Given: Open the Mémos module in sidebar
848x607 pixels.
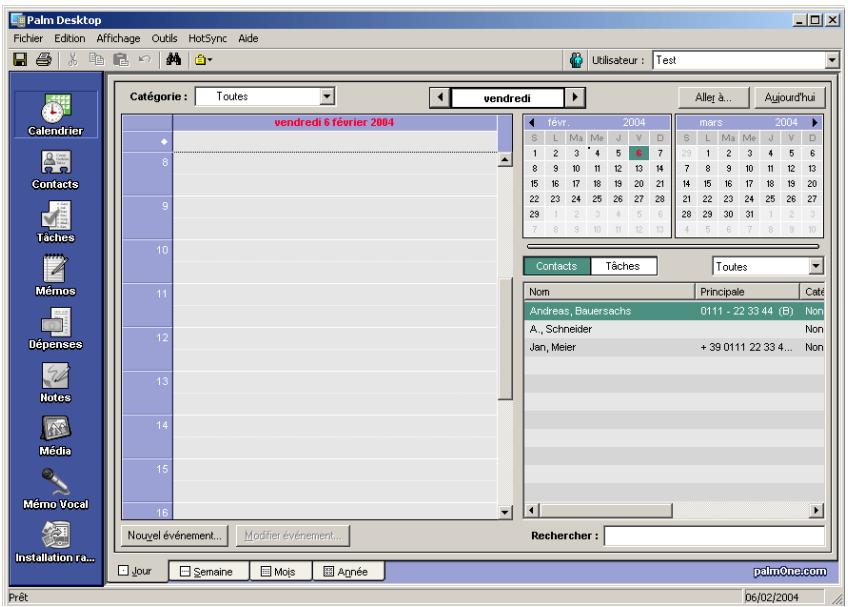Looking at the screenshot, I should 56,275.
